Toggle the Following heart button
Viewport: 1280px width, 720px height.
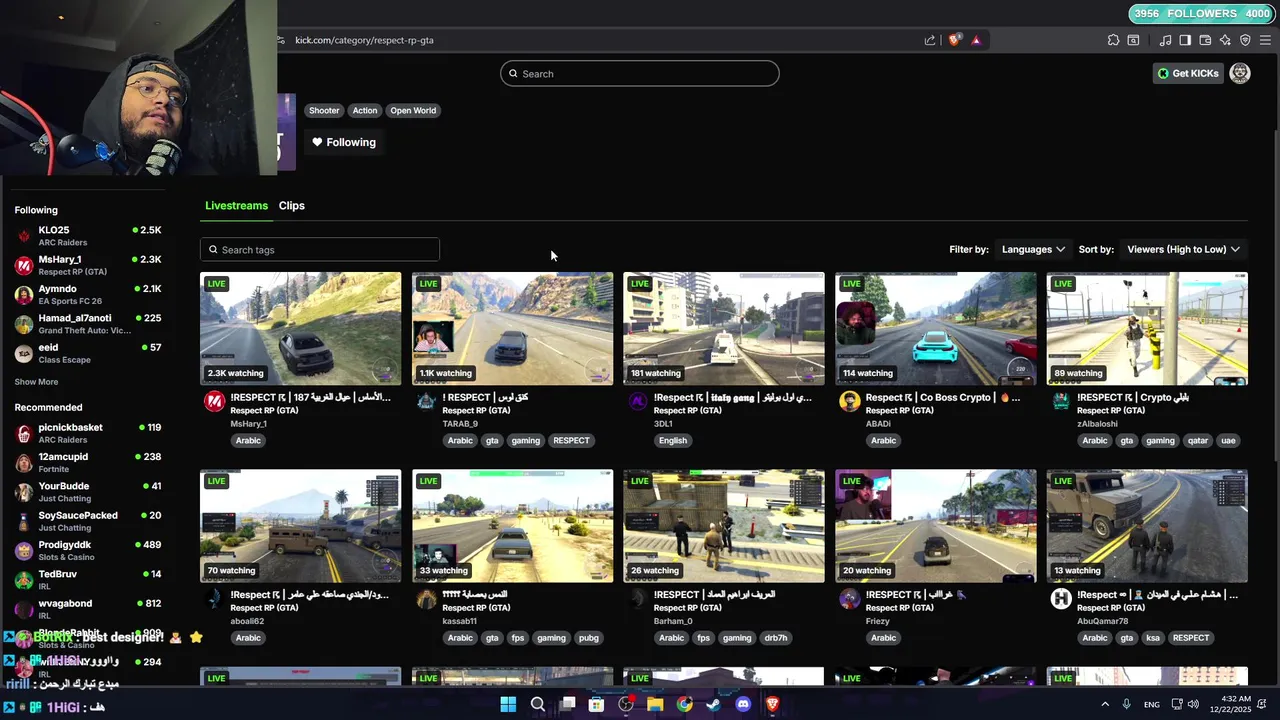click(x=344, y=142)
